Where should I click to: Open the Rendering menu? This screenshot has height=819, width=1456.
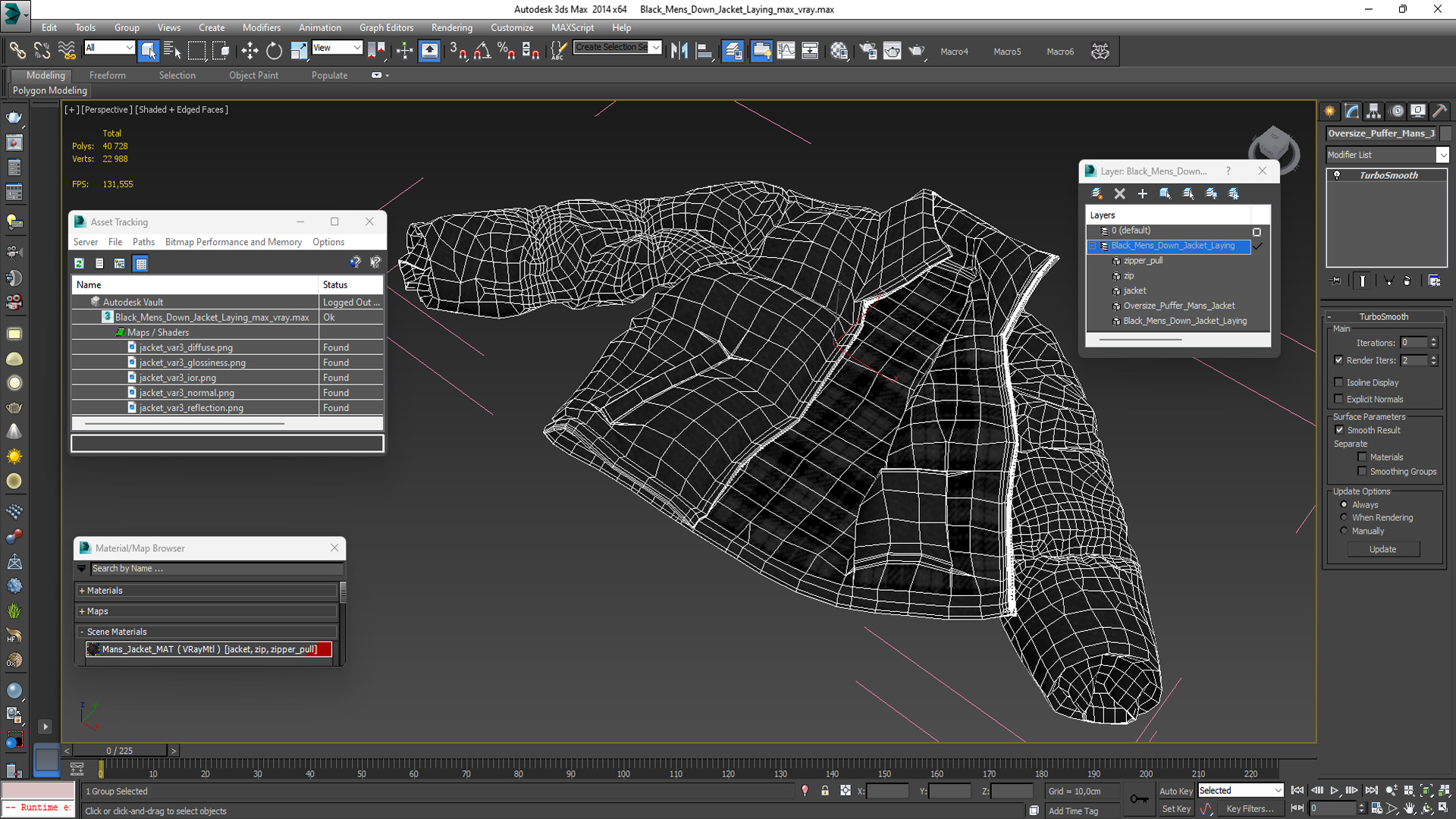coord(452,27)
